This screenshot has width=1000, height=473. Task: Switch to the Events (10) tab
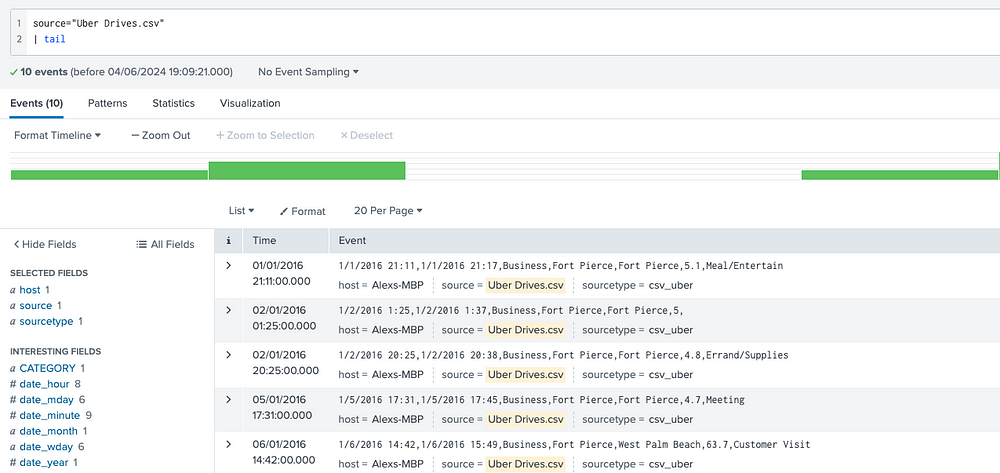[x=36, y=103]
